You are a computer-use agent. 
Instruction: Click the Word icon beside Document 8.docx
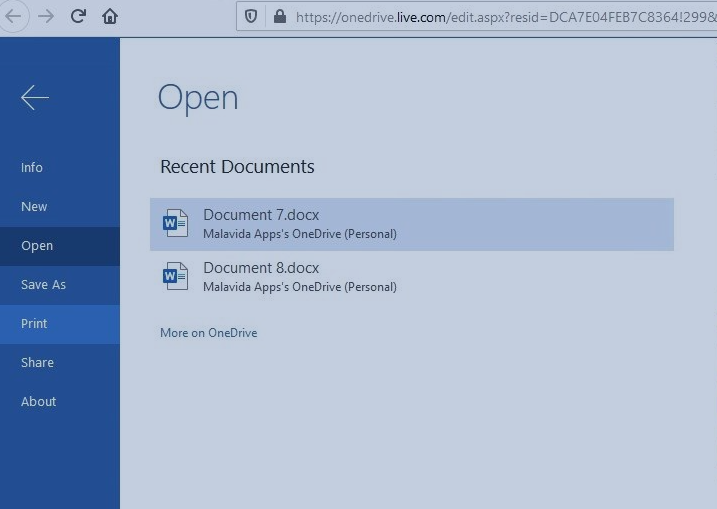[176, 276]
